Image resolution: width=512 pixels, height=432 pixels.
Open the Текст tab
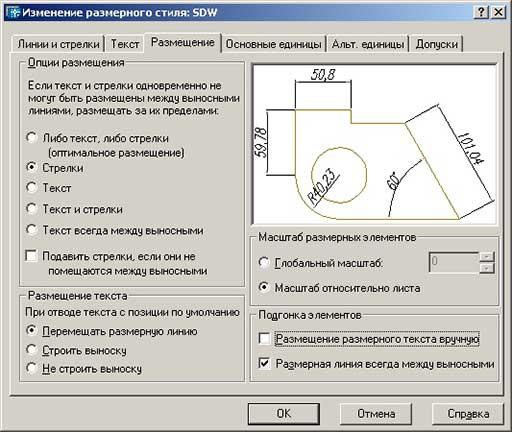click(x=125, y=44)
